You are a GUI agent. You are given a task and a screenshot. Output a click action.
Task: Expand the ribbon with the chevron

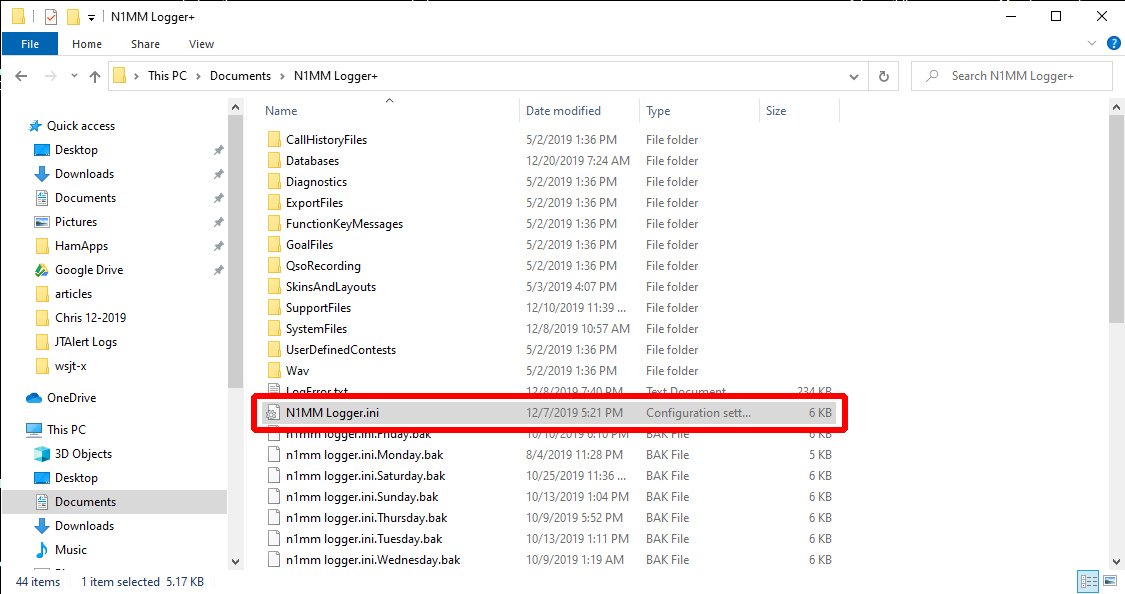point(1092,43)
